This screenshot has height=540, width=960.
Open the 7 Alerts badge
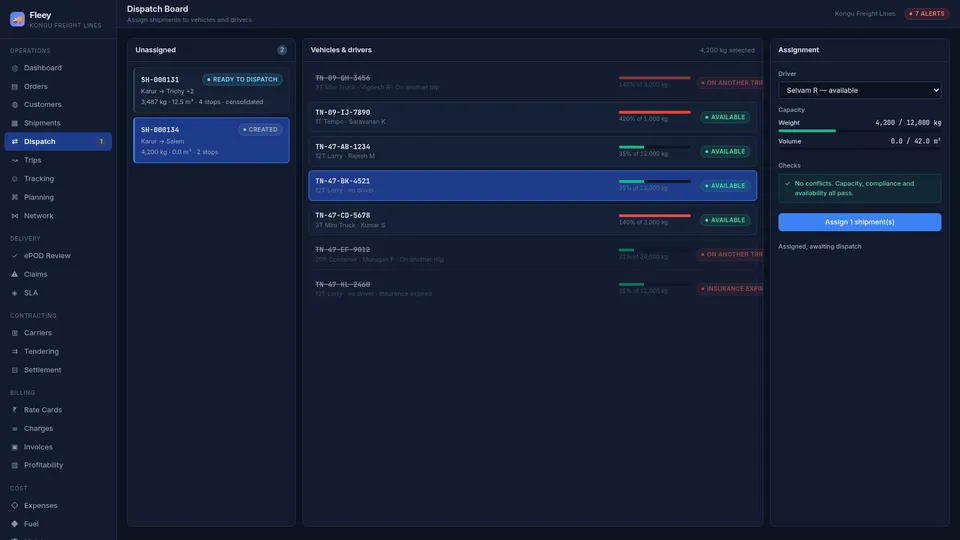point(927,13)
